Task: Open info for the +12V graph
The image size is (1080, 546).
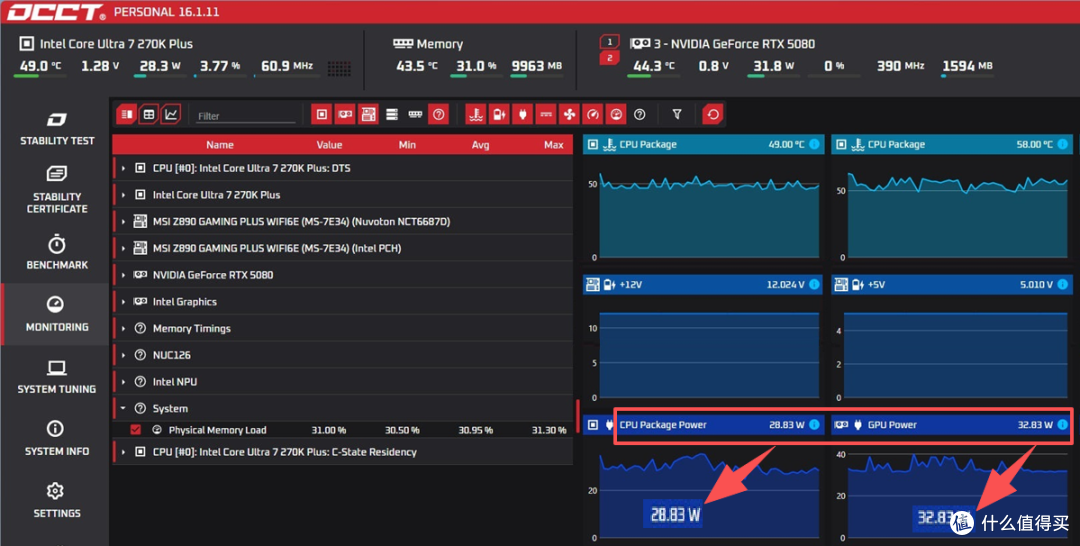Action: point(814,284)
